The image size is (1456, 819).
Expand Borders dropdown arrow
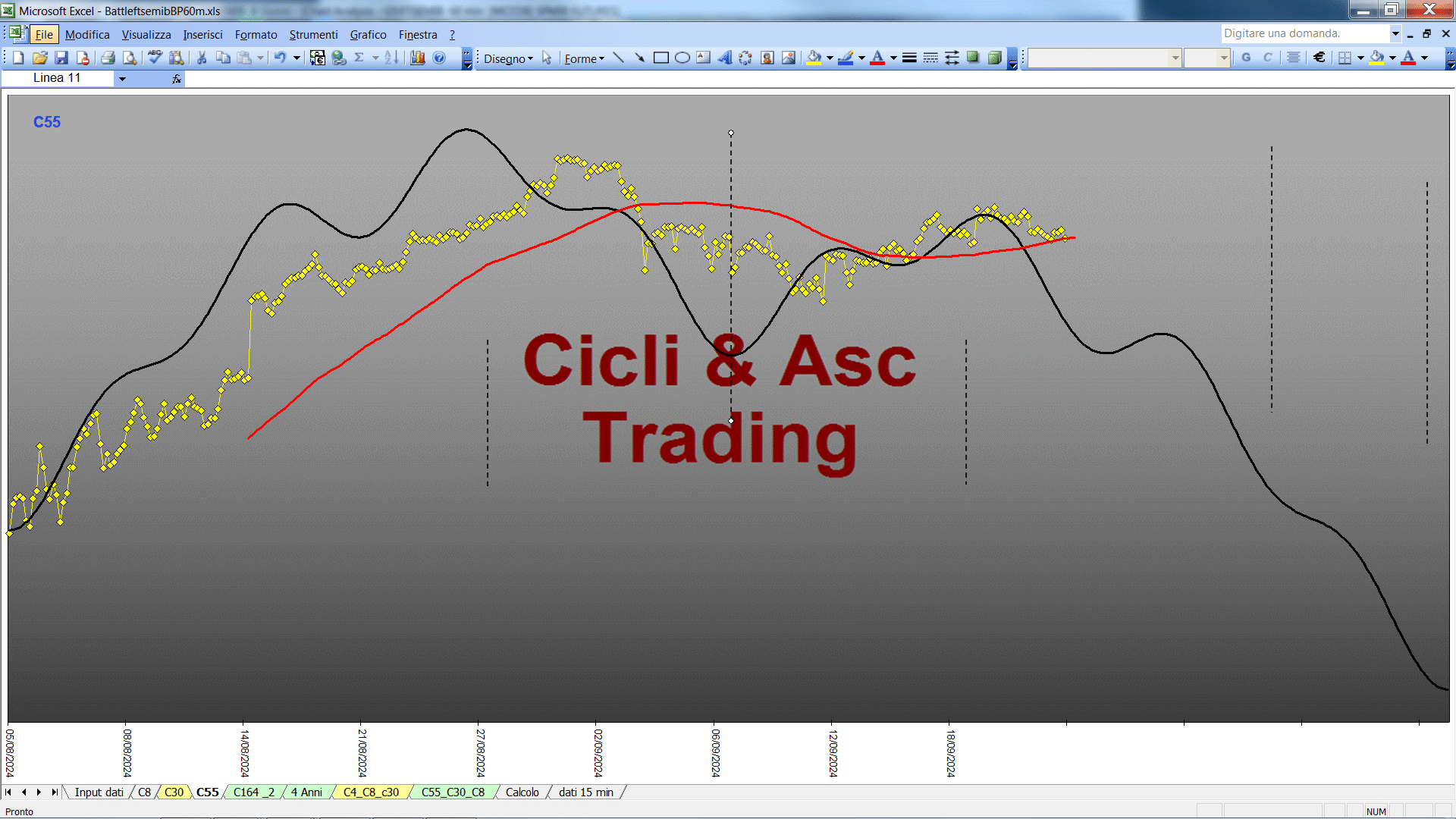[1360, 58]
